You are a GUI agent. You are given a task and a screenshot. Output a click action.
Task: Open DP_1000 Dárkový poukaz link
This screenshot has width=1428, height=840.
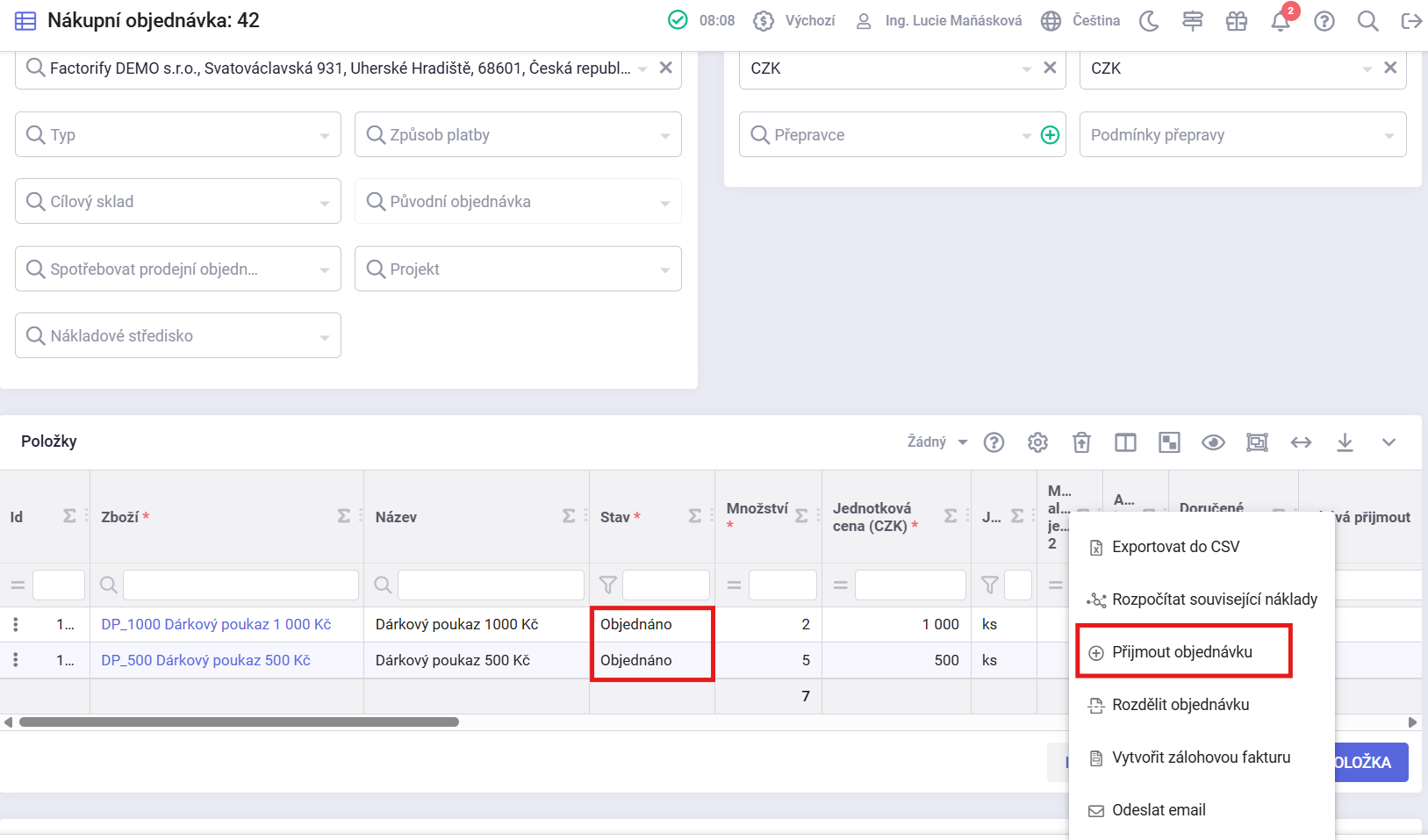216,624
